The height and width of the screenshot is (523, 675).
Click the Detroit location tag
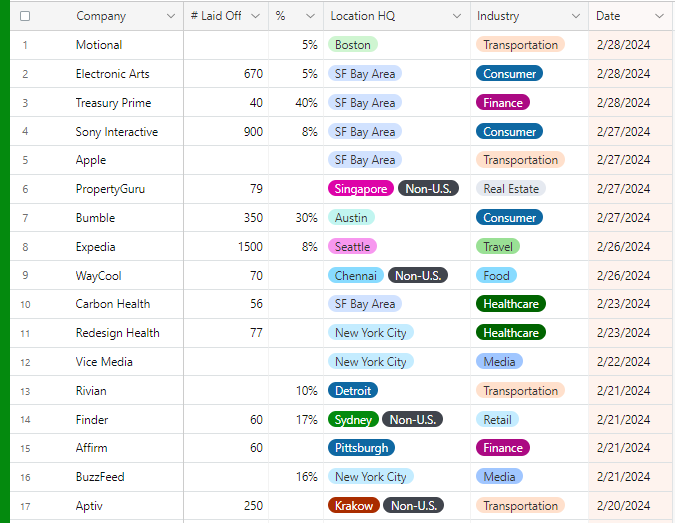tap(353, 390)
